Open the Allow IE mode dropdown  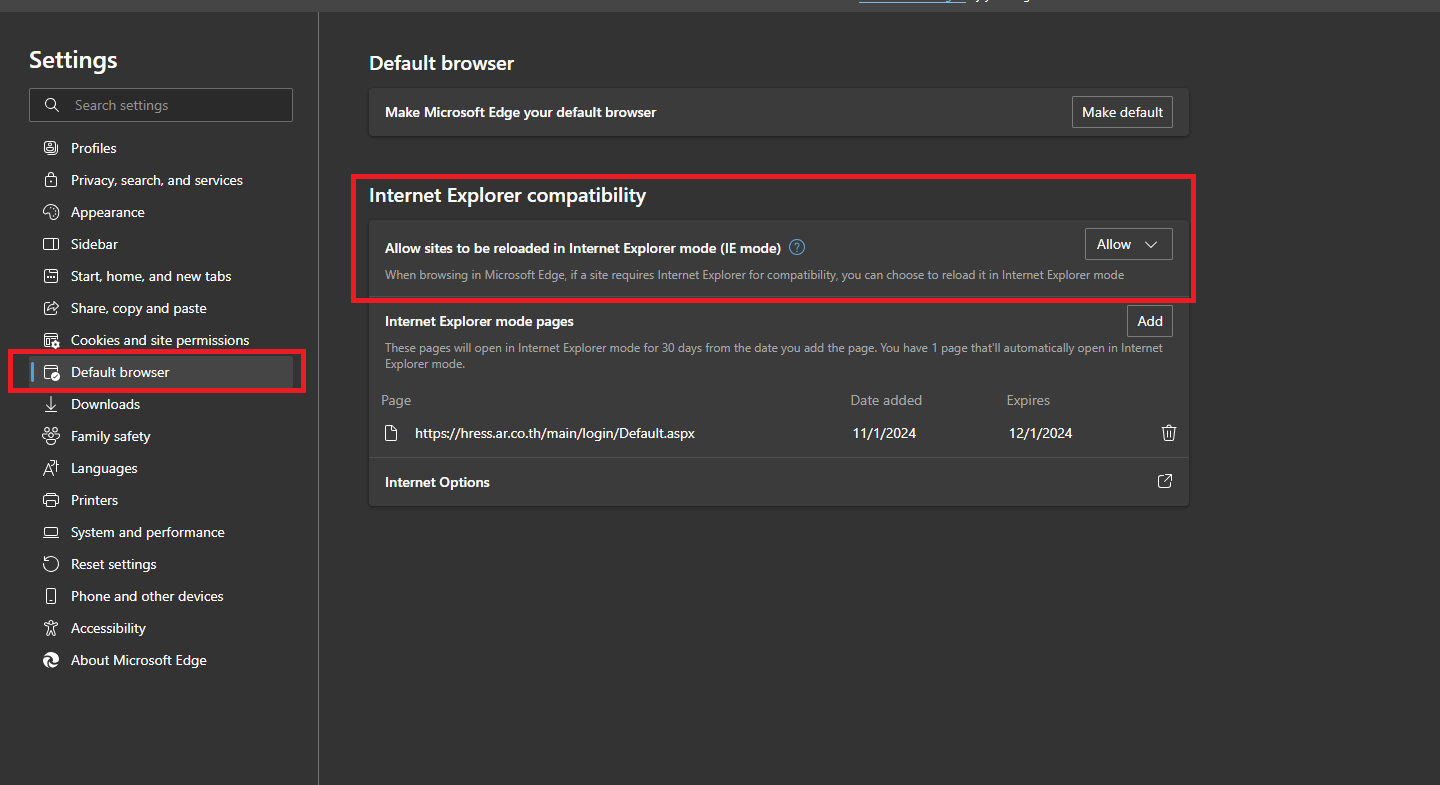[x=1128, y=244]
